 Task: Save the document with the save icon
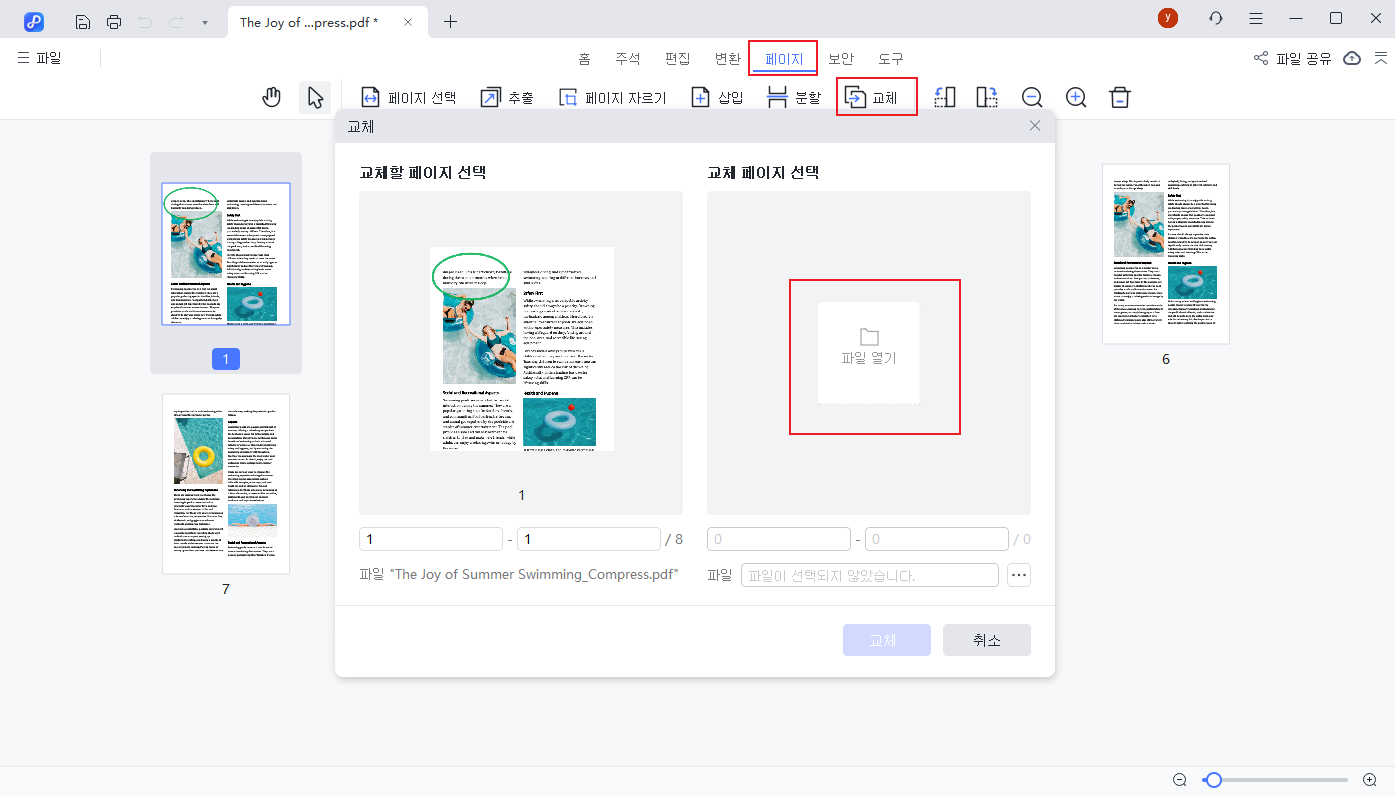[82, 20]
